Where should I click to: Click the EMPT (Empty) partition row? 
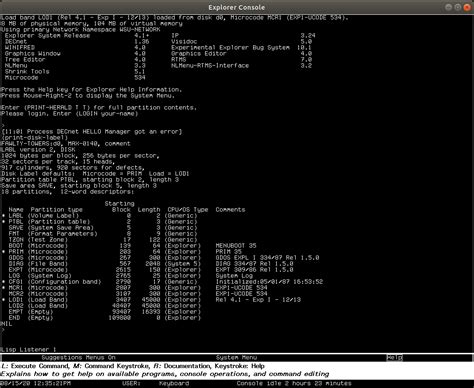[105, 312]
